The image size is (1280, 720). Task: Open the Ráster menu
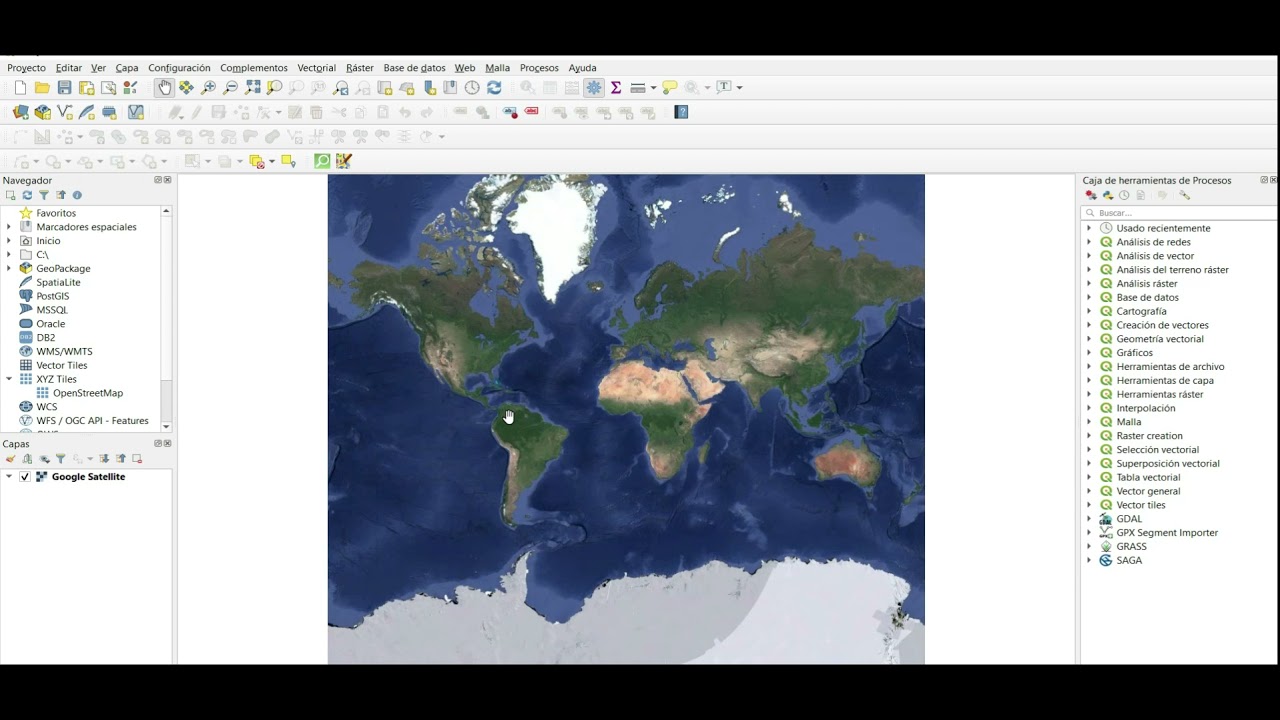[360, 68]
